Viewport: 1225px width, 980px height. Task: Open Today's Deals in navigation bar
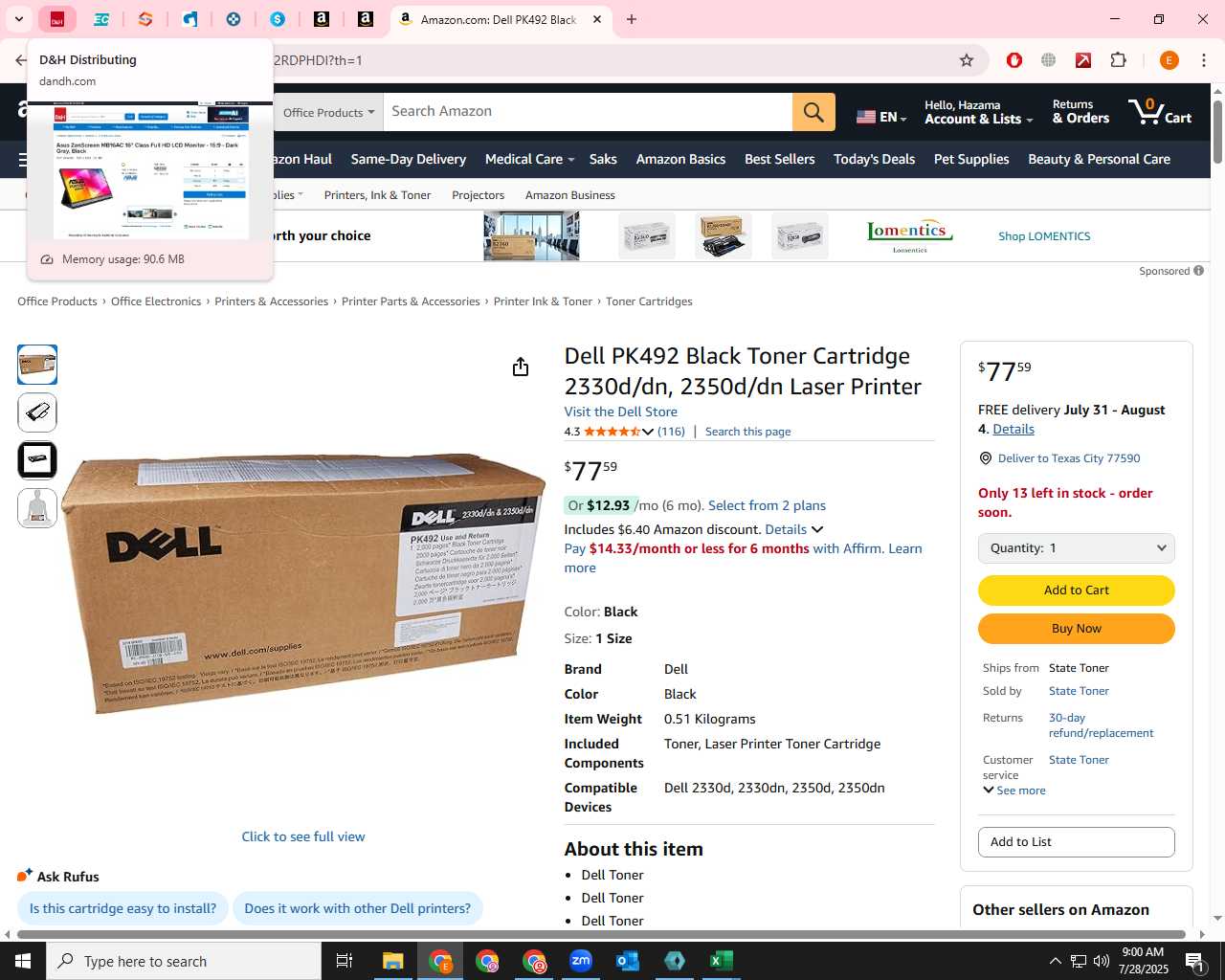tap(874, 159)
